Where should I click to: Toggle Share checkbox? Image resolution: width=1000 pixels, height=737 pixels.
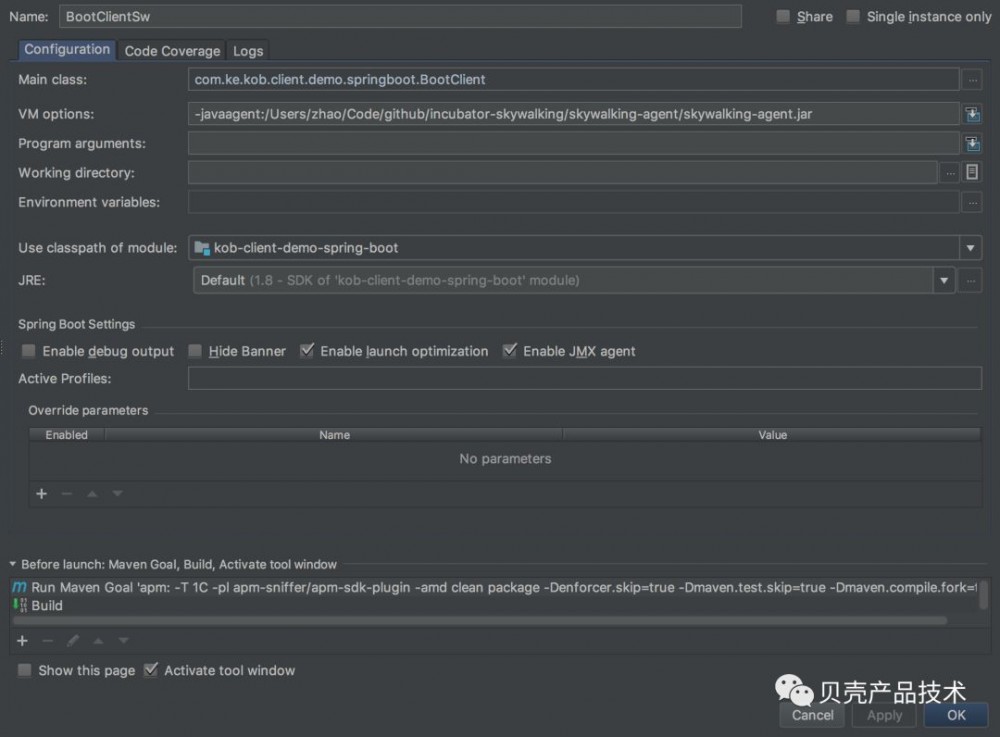783,17
